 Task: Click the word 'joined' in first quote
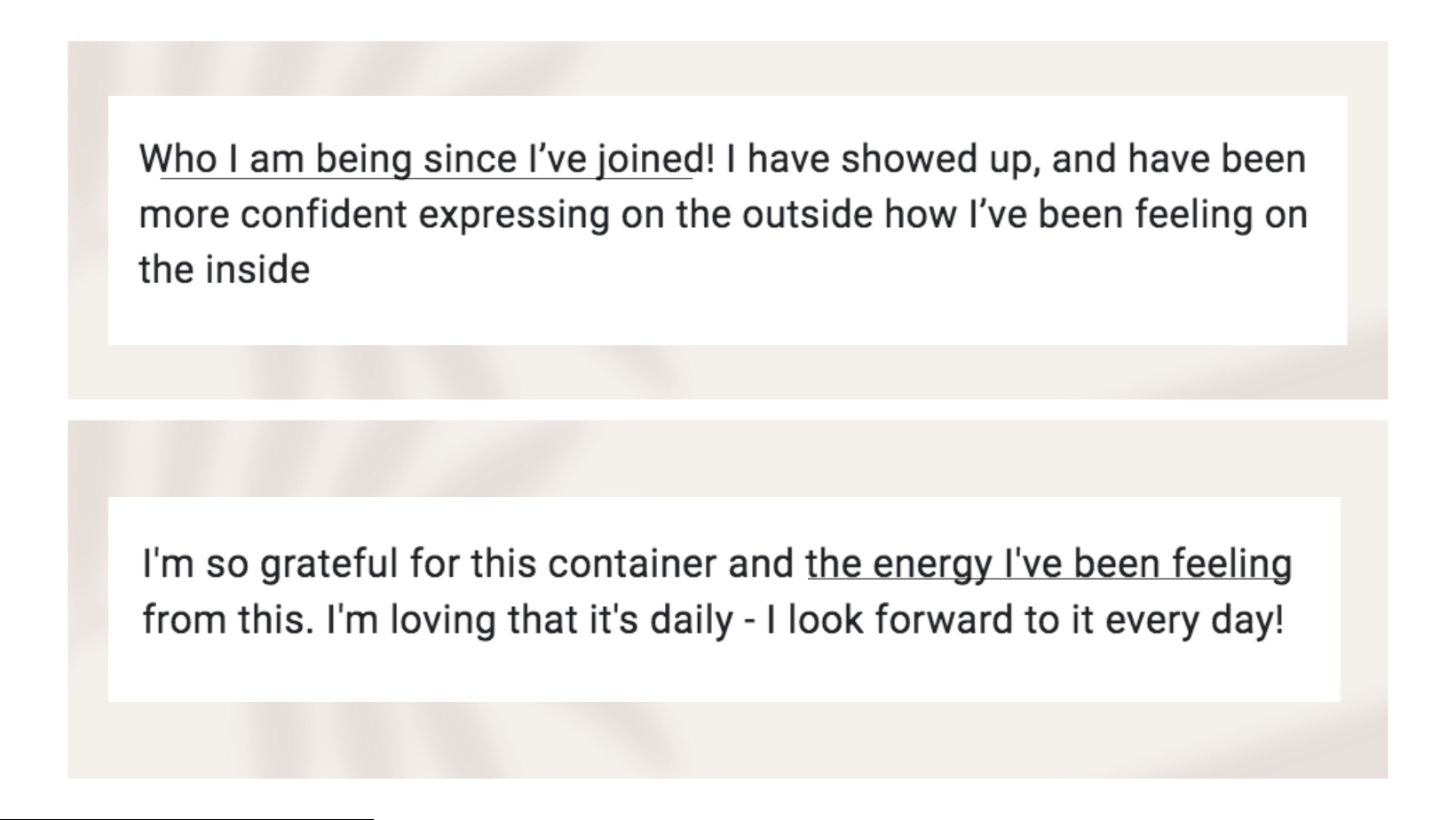click(650, 160)
